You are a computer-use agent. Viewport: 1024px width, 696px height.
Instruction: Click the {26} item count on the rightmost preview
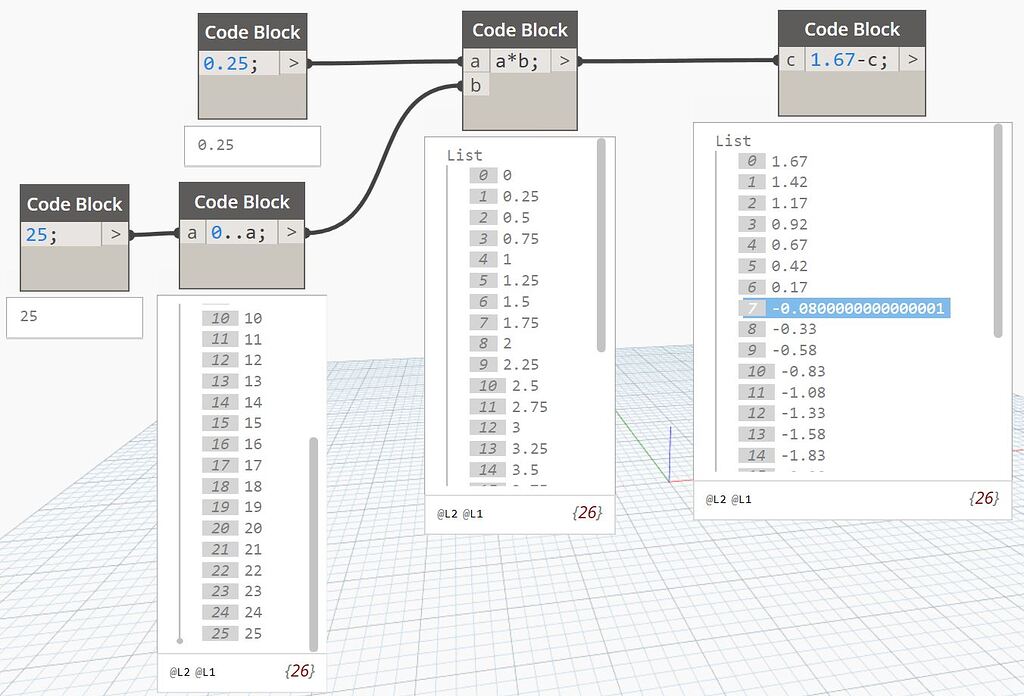(984, 499)
